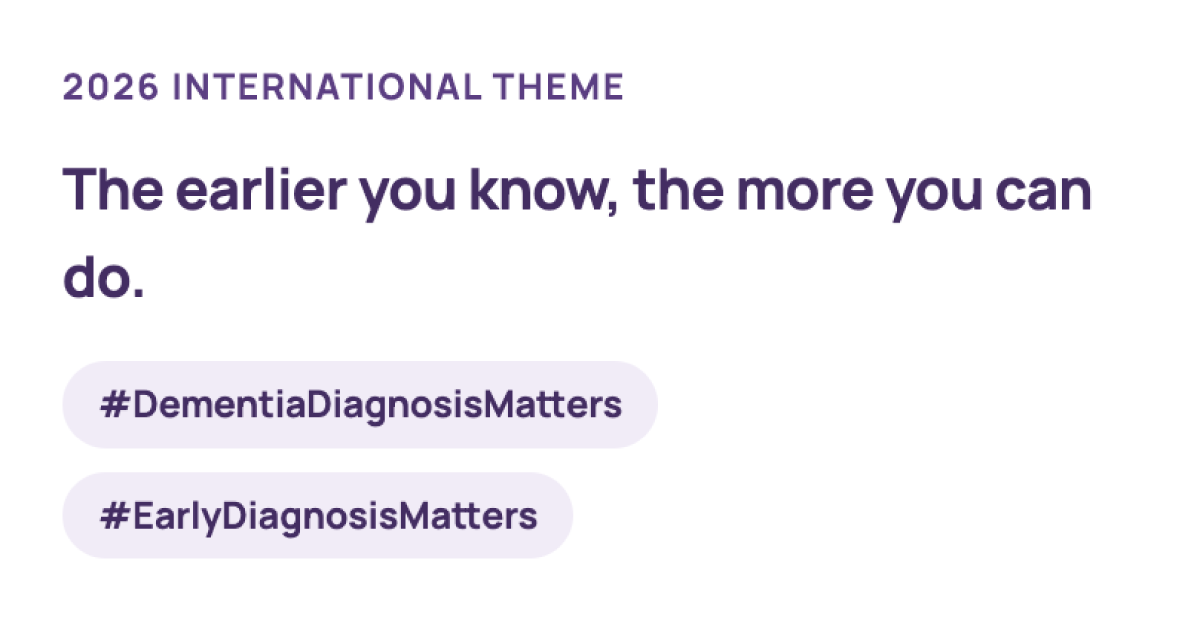Click the hash symbol in DementiaDiagnosisMatters tag
1200x619 pixels.
click(111, 405)
